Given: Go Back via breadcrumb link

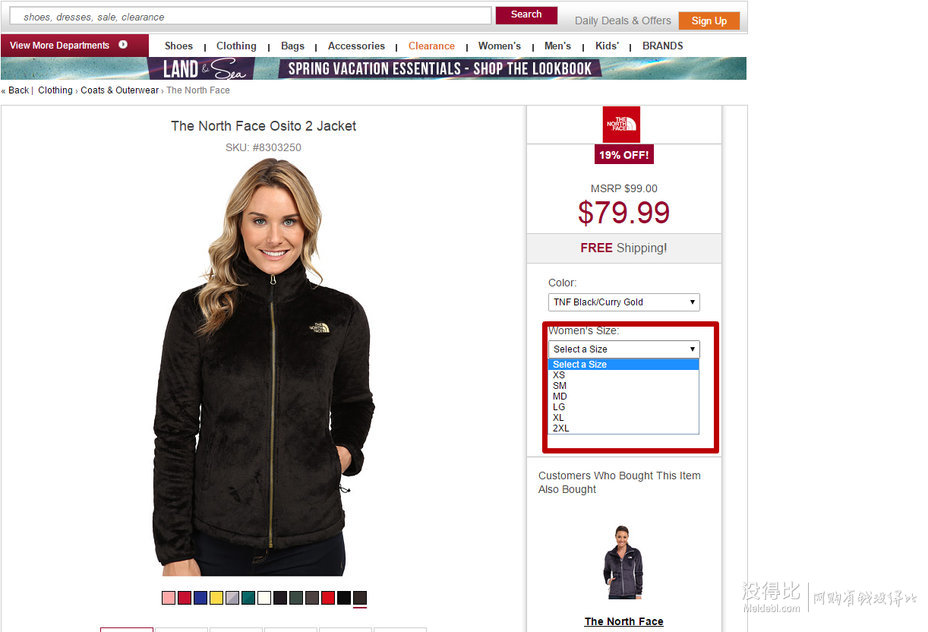Looking at the screenshot, I should (18, 90).
